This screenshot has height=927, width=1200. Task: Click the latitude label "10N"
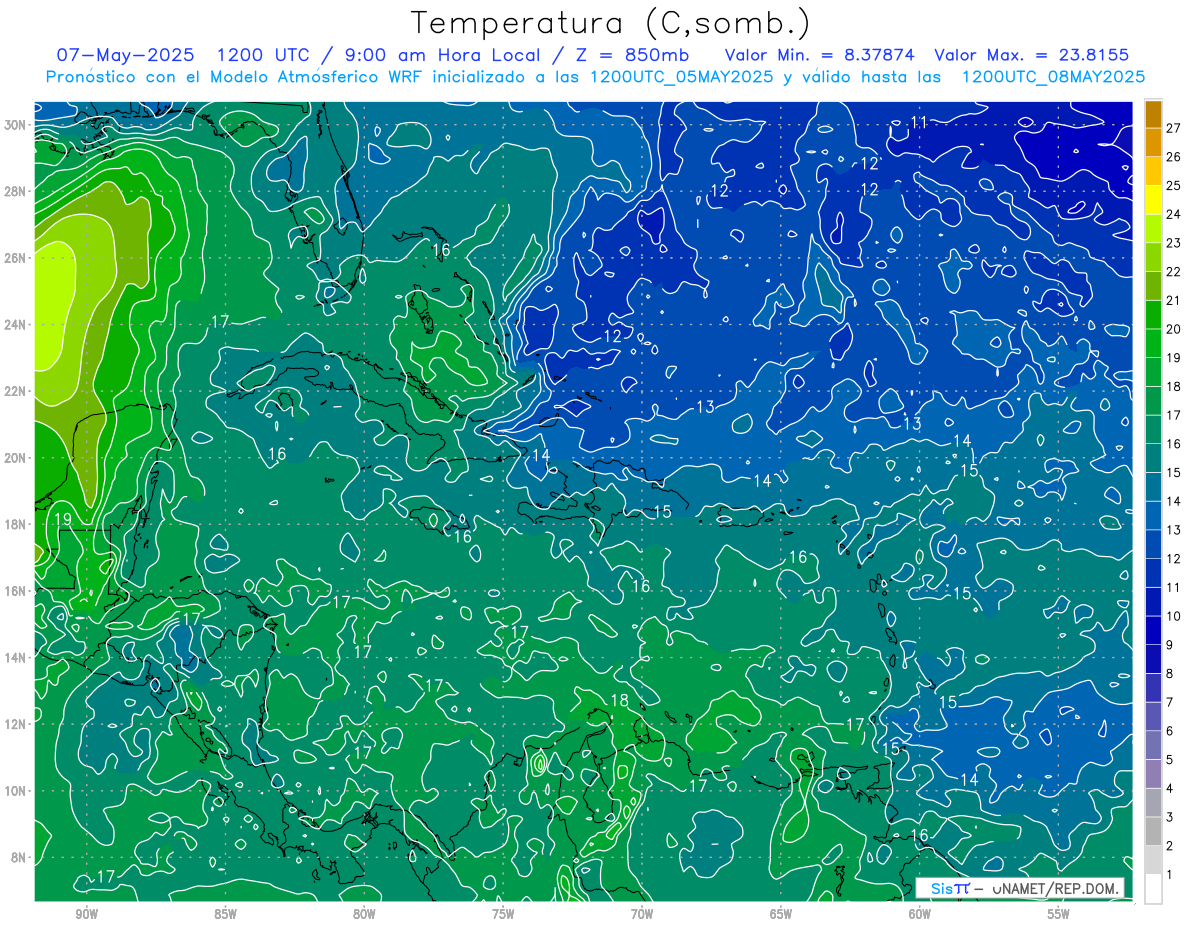coord(15,791)
